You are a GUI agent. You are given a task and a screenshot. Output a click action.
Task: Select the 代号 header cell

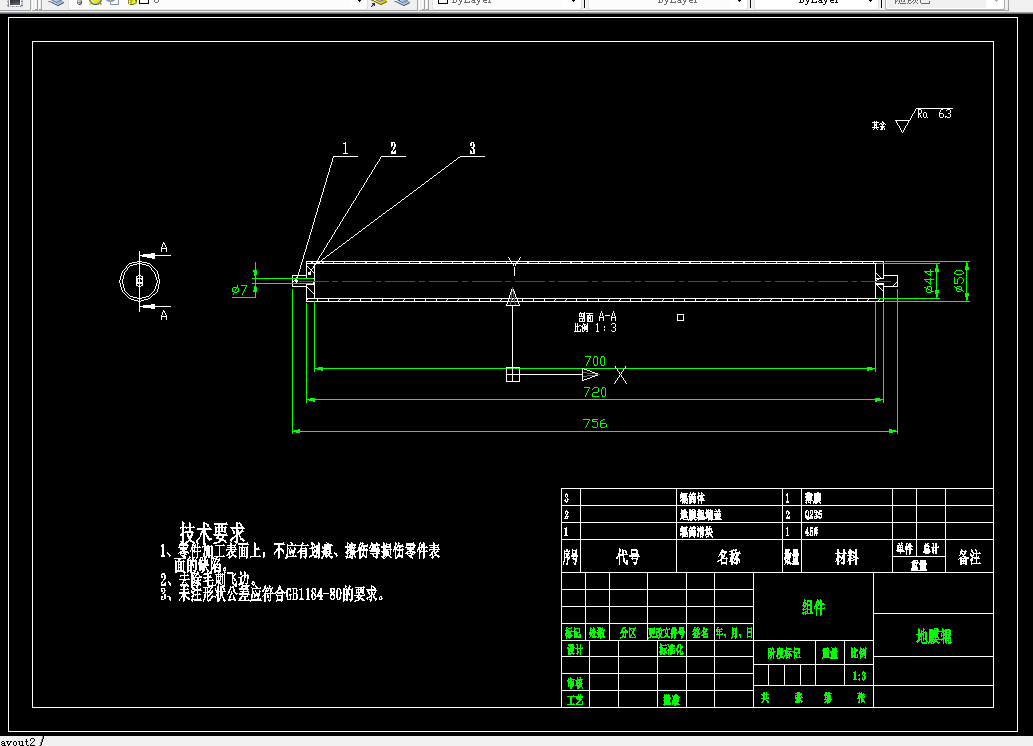(628, 558)
